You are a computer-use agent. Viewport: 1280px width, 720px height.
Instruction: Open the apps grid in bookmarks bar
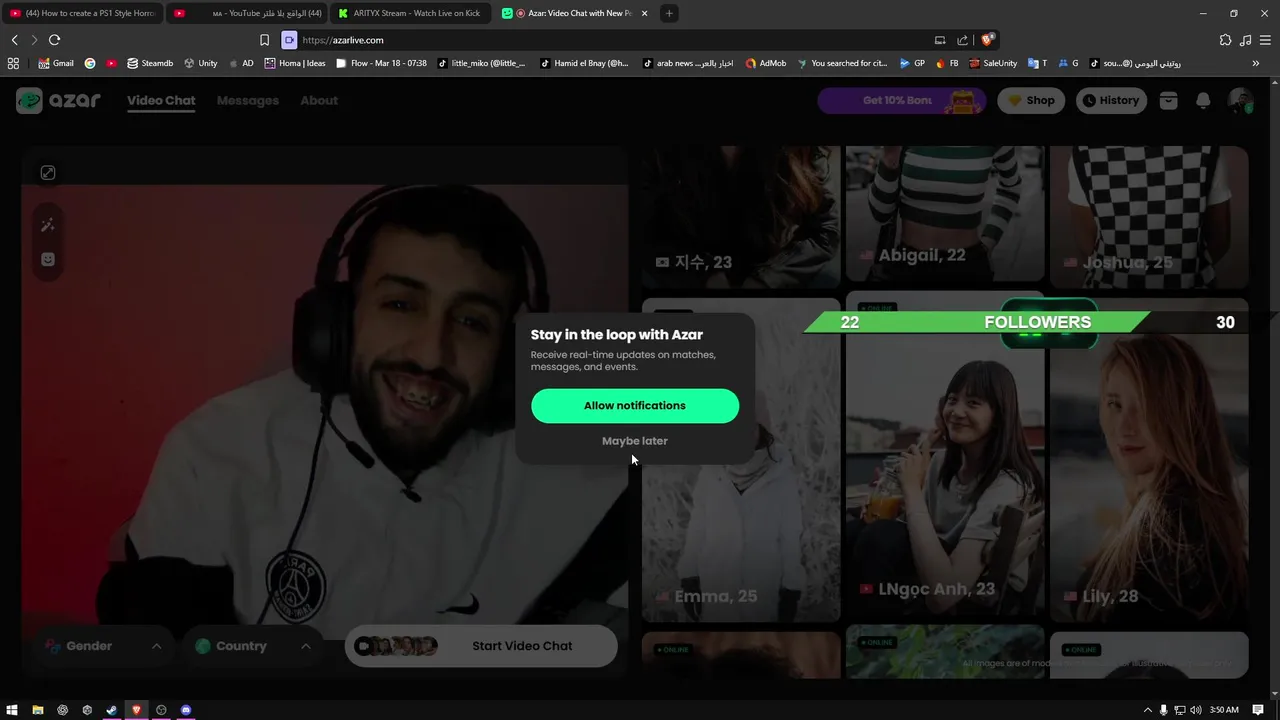pyautogui.click(x=13, y=63)
